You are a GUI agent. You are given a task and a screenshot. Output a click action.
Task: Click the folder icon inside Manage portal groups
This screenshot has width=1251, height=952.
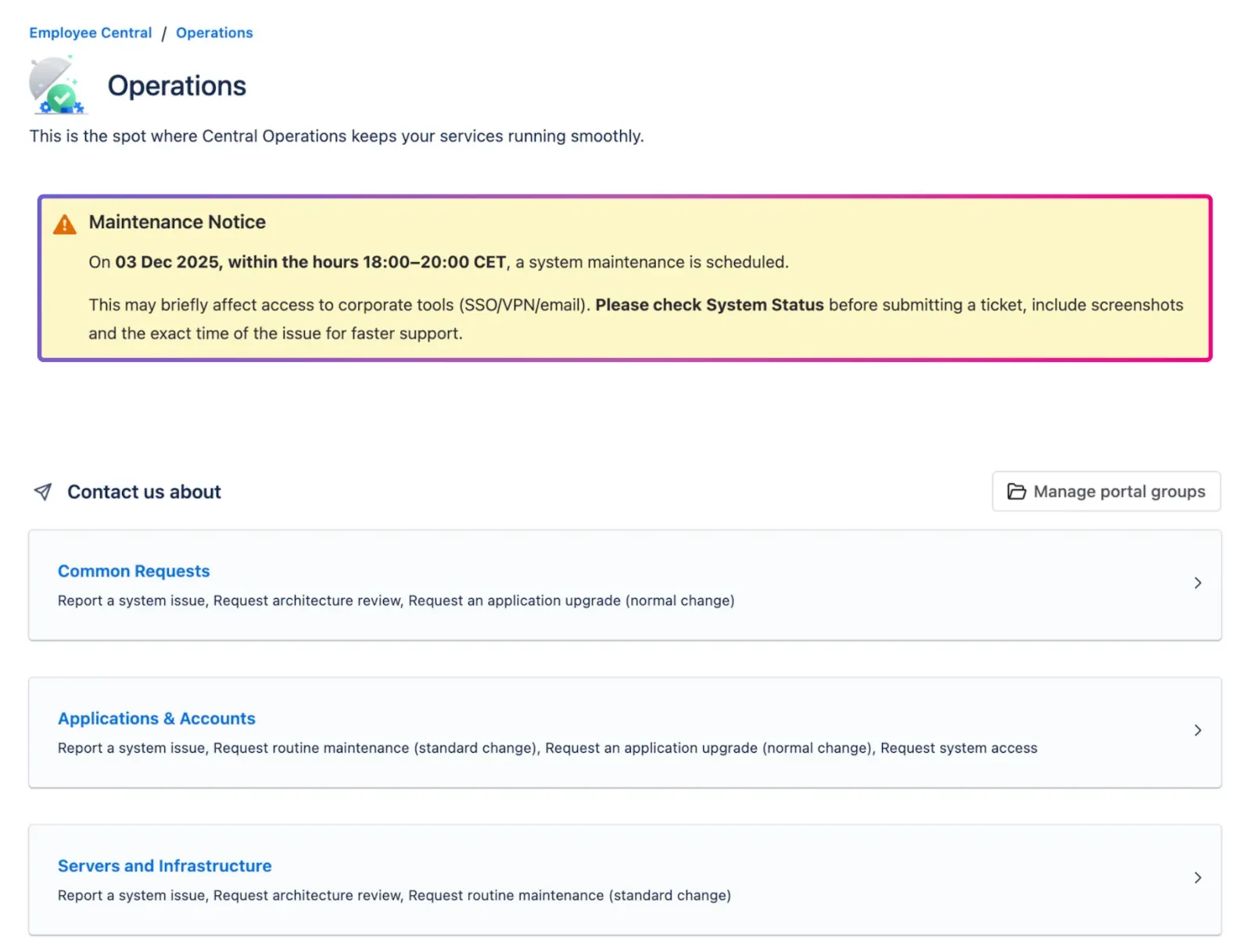click(x=1016, y=492)
